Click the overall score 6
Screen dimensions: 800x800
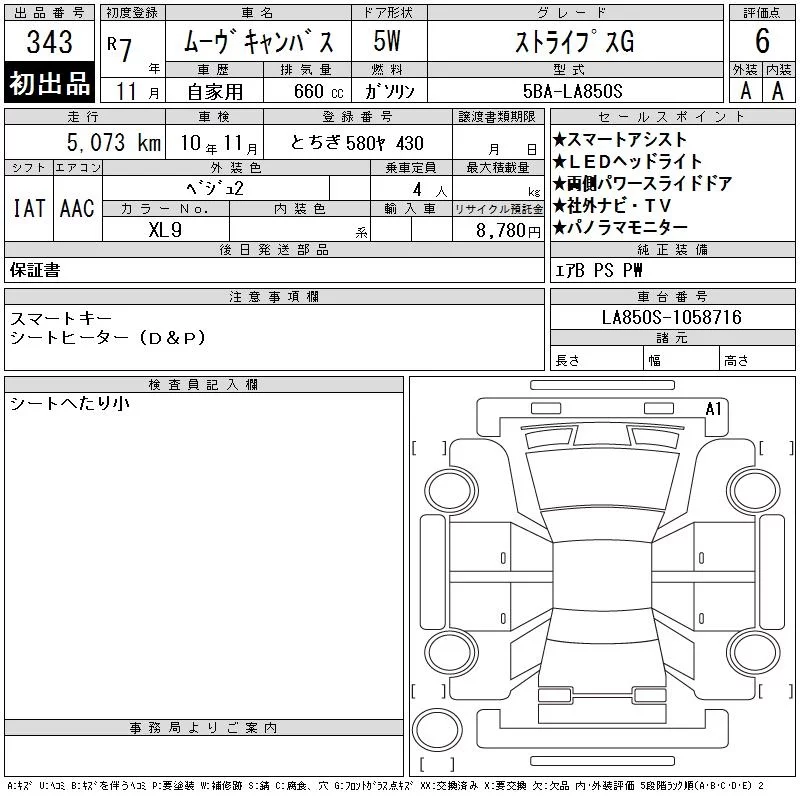(x=762, y=41)
